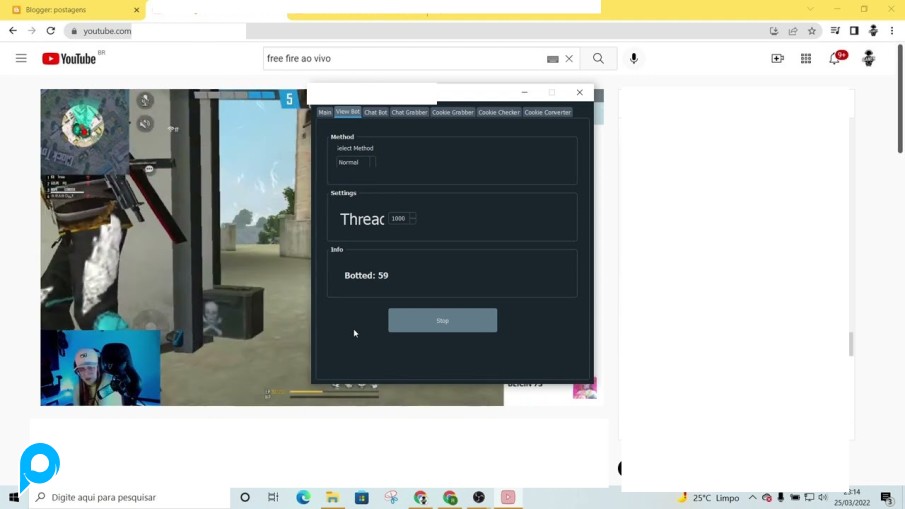The width and height of the screenshot is (905, 509).
Task: Open the Cookie Checker tab
Action: pos(498,112)
